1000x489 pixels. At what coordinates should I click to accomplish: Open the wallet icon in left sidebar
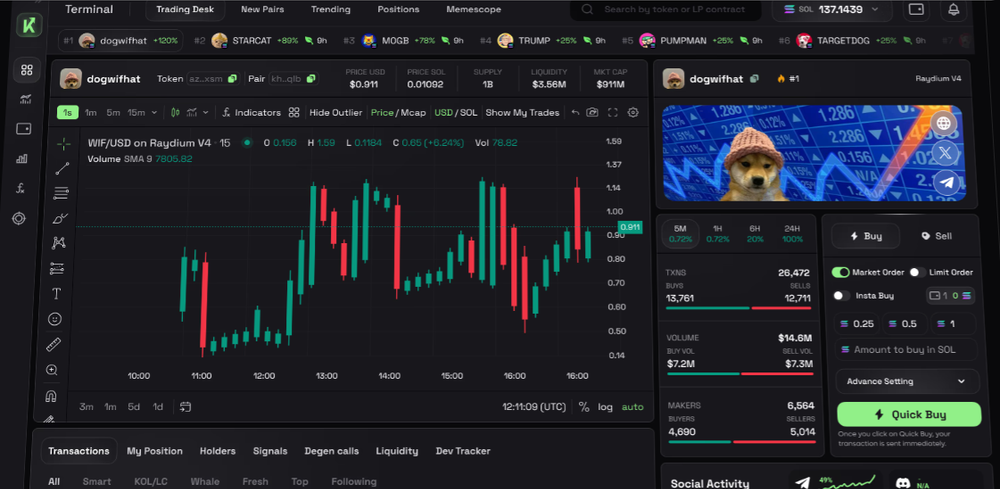(24, 129)
